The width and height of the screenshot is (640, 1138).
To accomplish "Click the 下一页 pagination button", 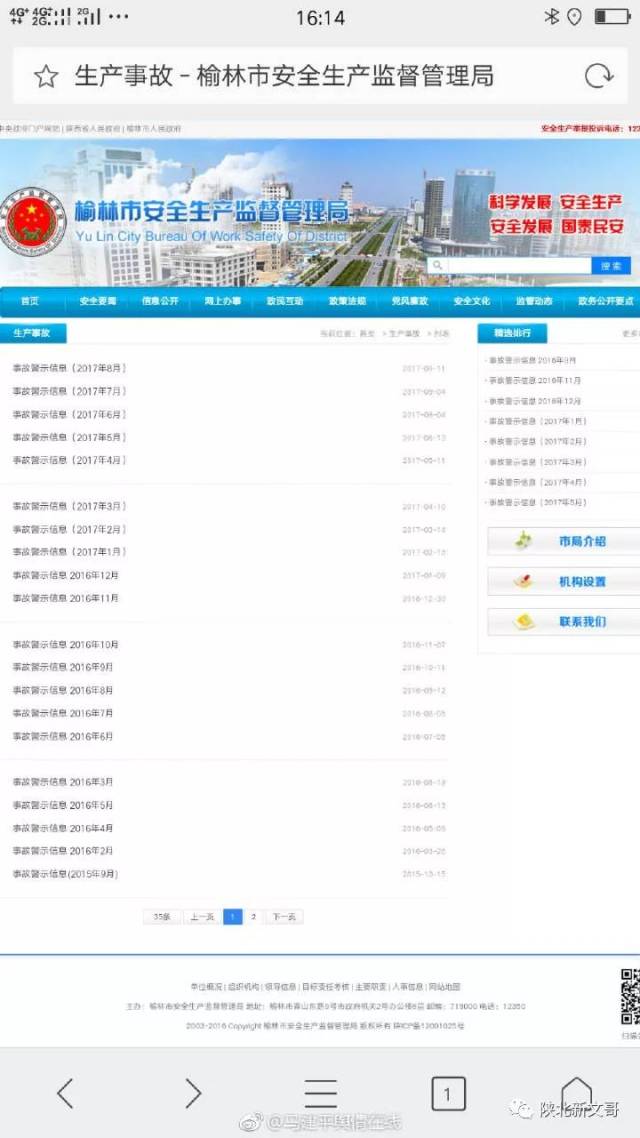I will click(x=284, y=917).
